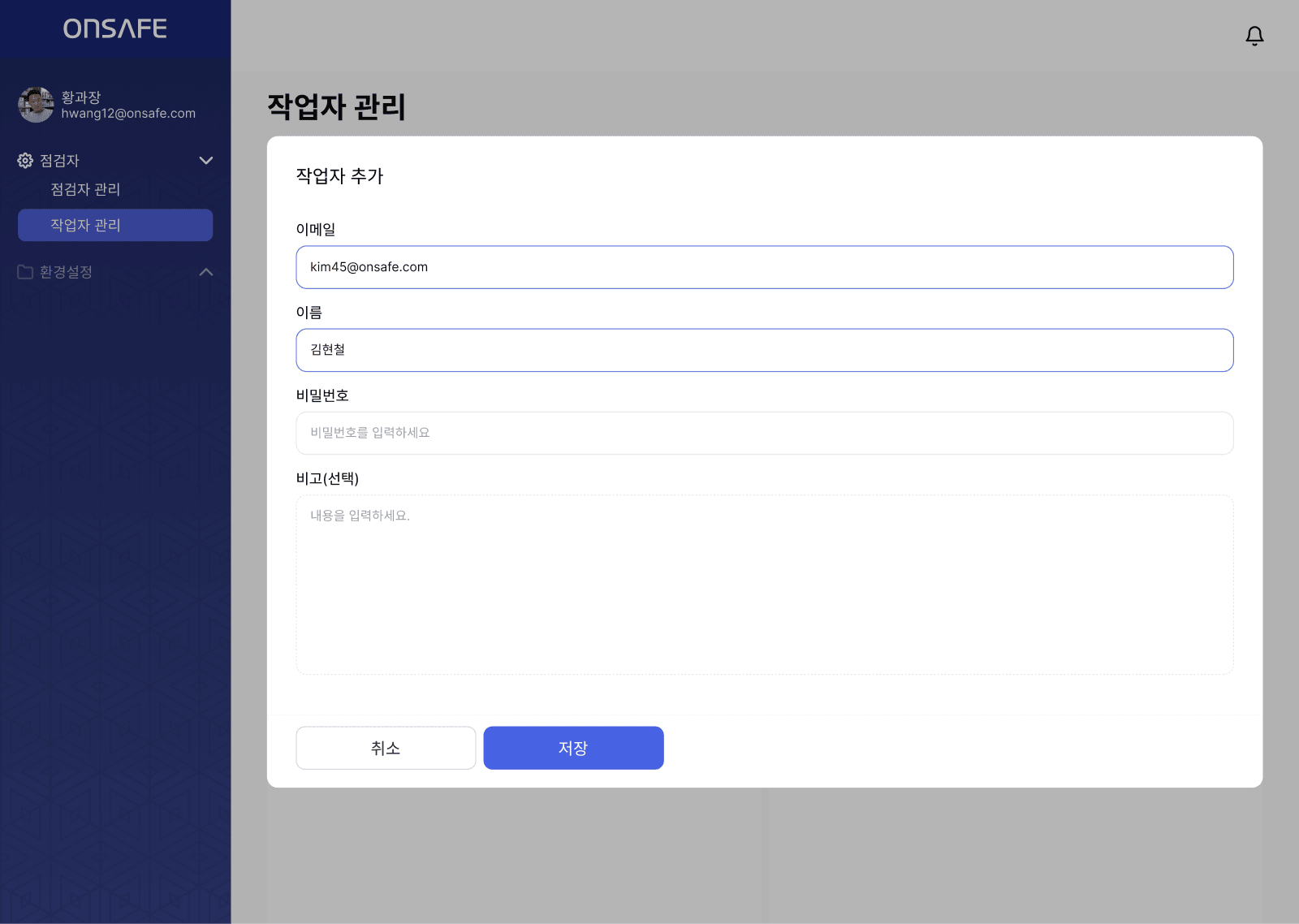Viewport: 1299px width, 924px height.
Task: Focus the 비고(선택) notes text area
Action: (x=764, y=585)
